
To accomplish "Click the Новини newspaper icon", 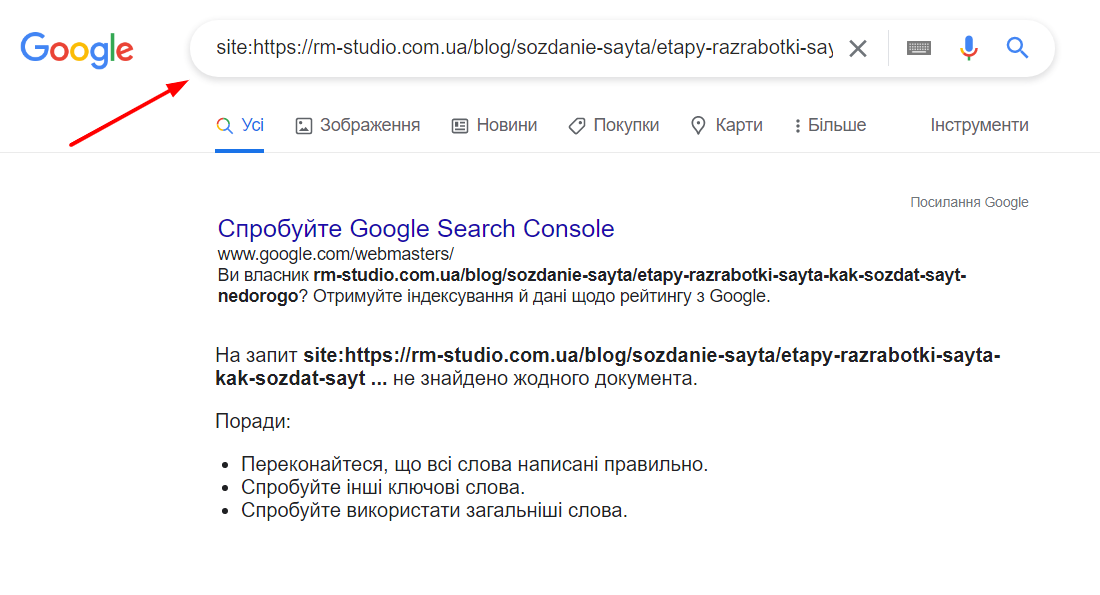I will (460, 126).
